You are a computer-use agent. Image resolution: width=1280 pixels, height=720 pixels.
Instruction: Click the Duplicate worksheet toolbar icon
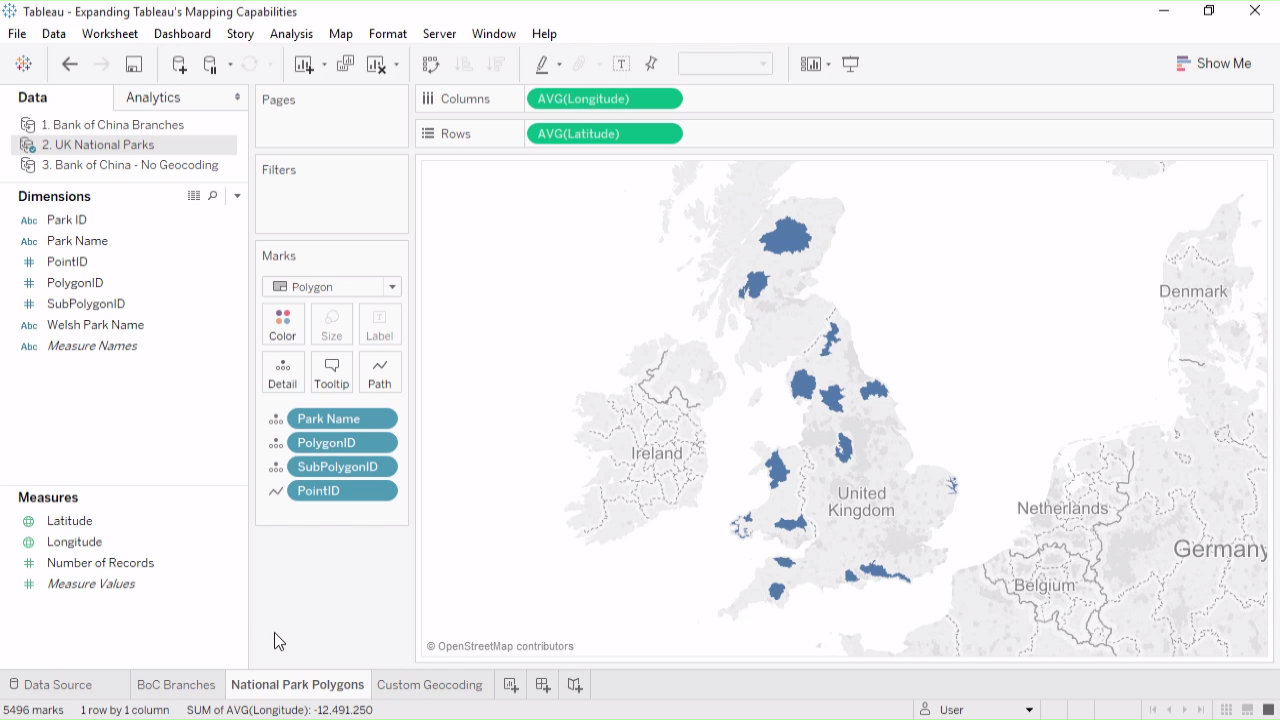coord(345,64)
